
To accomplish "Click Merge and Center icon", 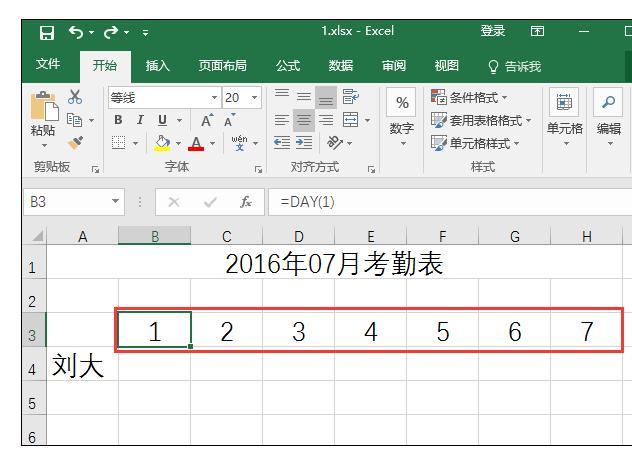I will pos(351,120).
